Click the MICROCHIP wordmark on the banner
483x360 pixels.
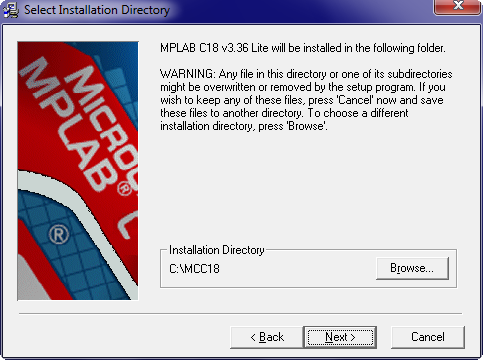[x=105, y=123]
